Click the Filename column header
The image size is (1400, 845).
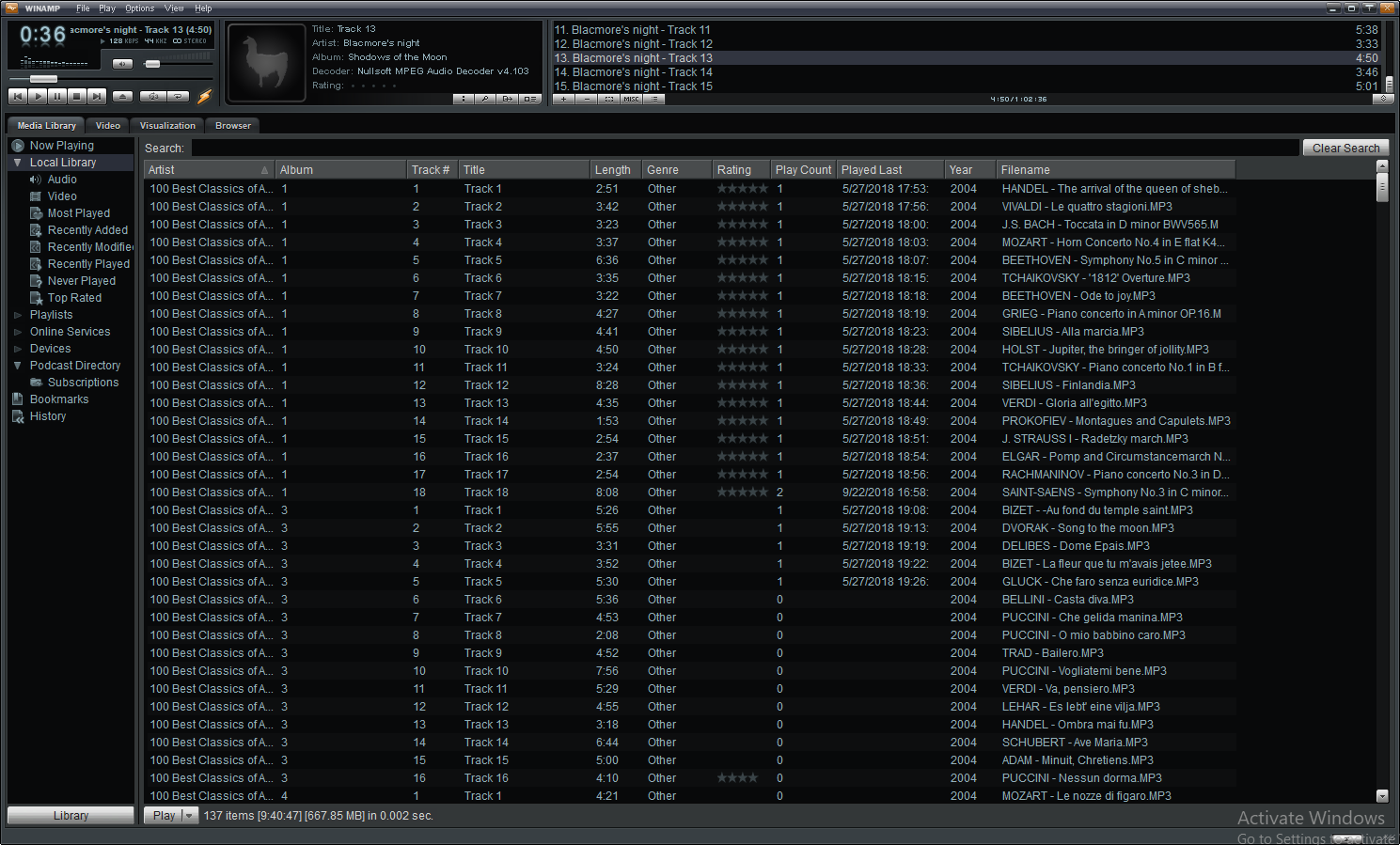coord(1116,170)
